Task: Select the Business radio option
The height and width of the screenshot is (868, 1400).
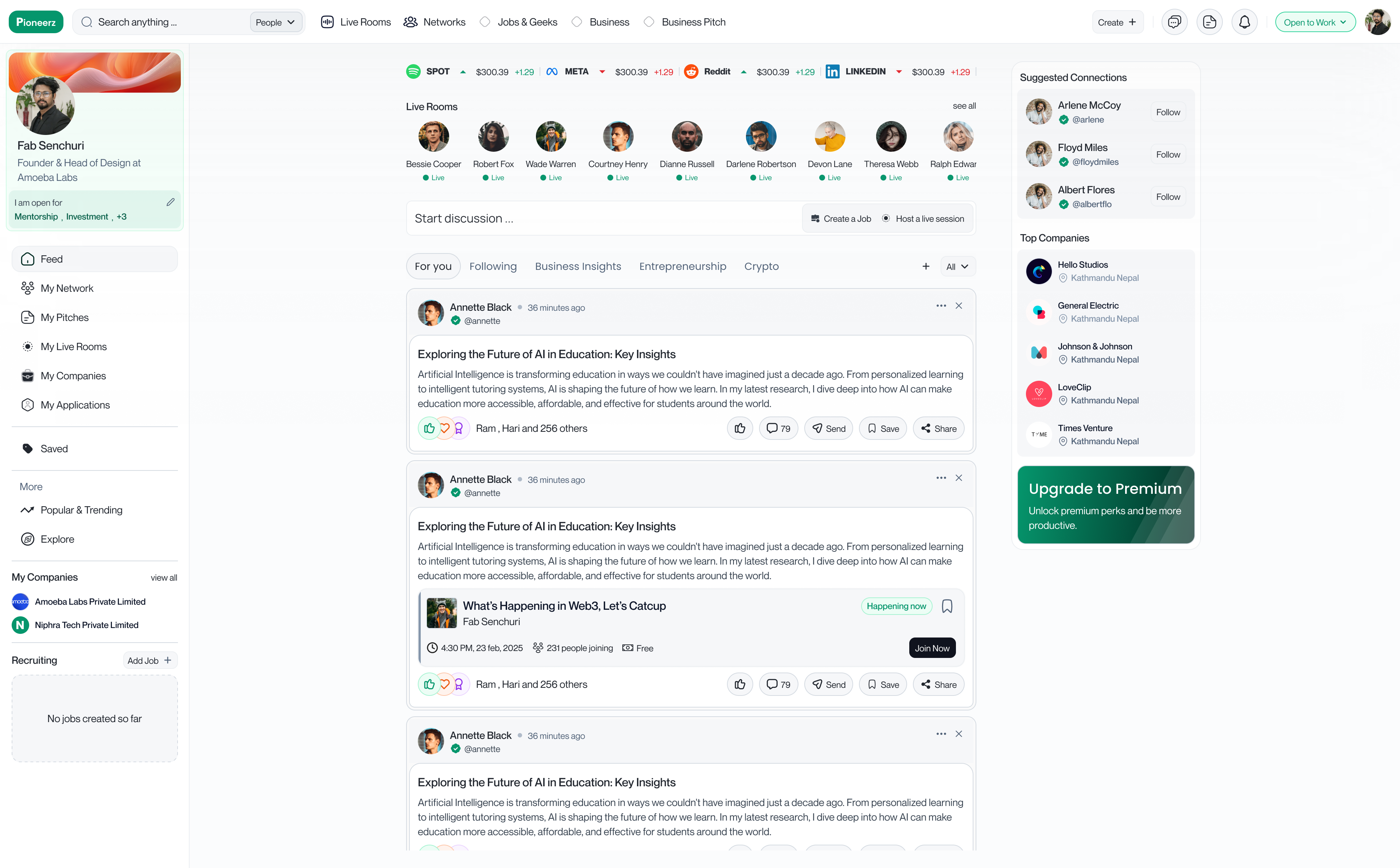Action: click(x=577, y=22)
